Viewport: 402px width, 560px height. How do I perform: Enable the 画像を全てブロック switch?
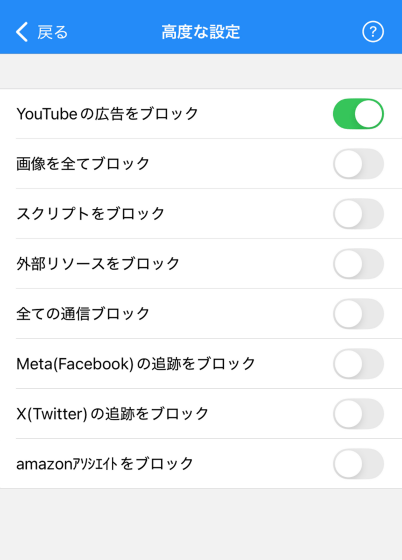click(x=358, y=164)
